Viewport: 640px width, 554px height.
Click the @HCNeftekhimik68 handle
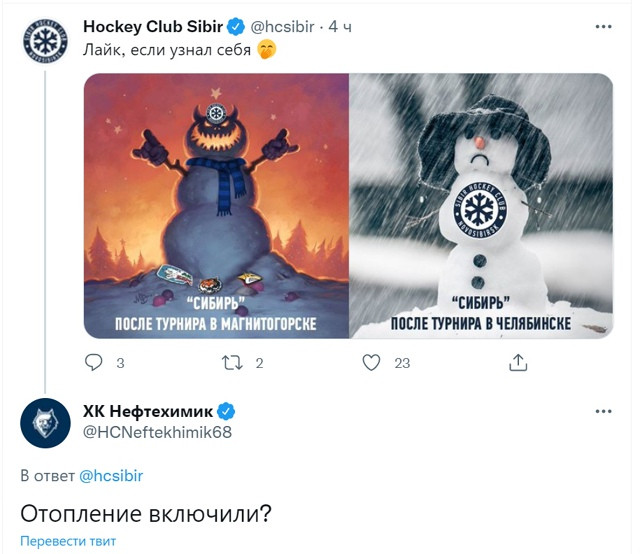157,432
